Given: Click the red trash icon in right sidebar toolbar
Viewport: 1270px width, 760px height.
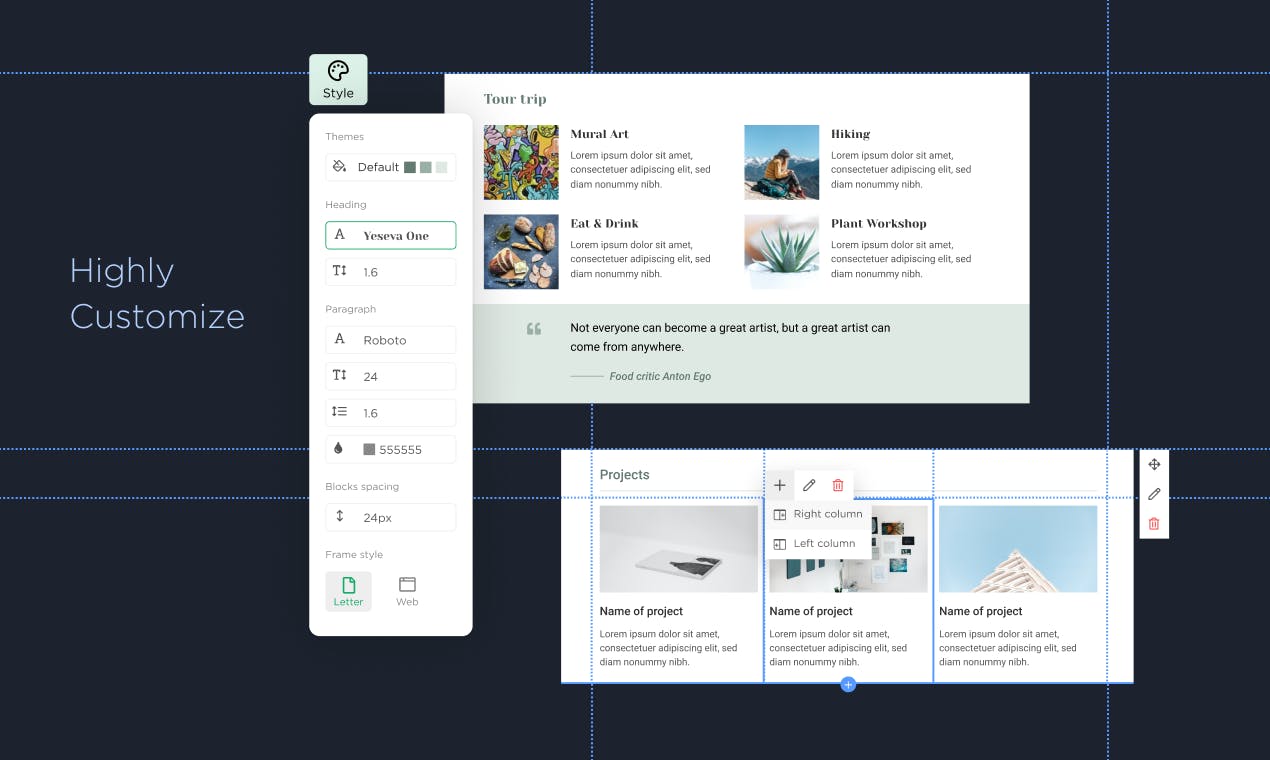Looking at the screenshot, I should (1154, 524).
